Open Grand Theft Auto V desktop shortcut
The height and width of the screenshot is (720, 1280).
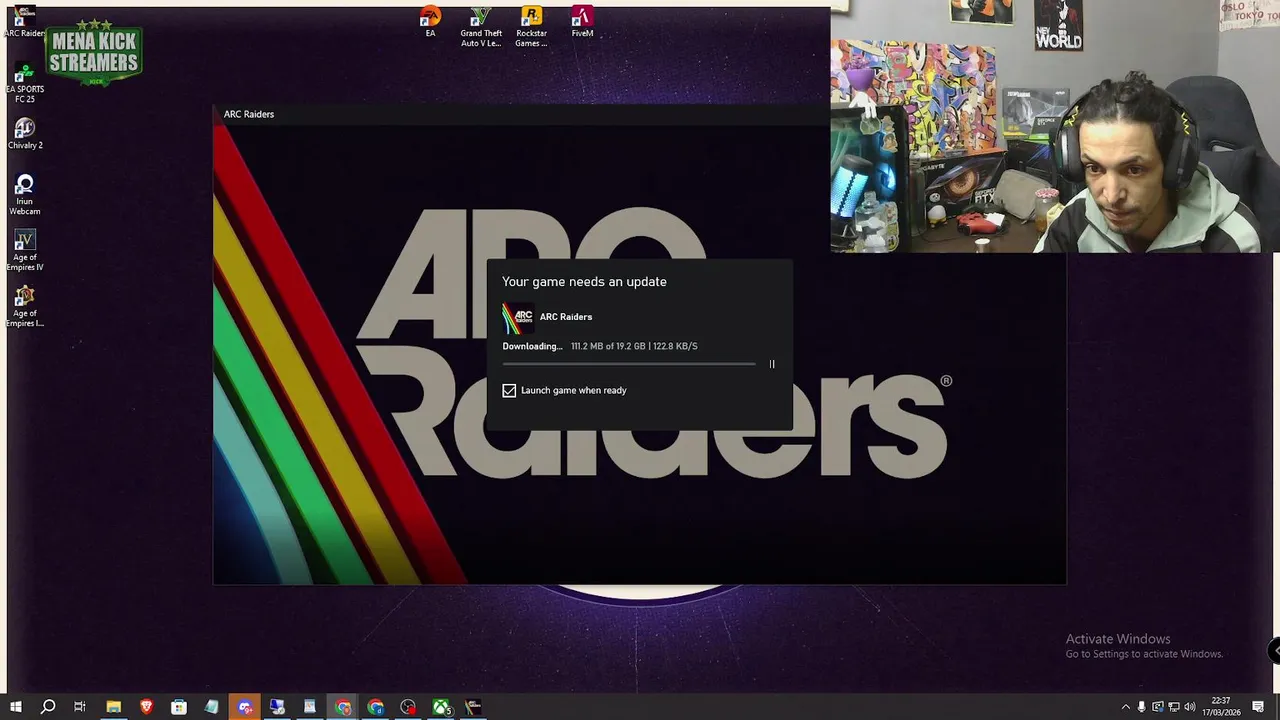coord(481,27)
